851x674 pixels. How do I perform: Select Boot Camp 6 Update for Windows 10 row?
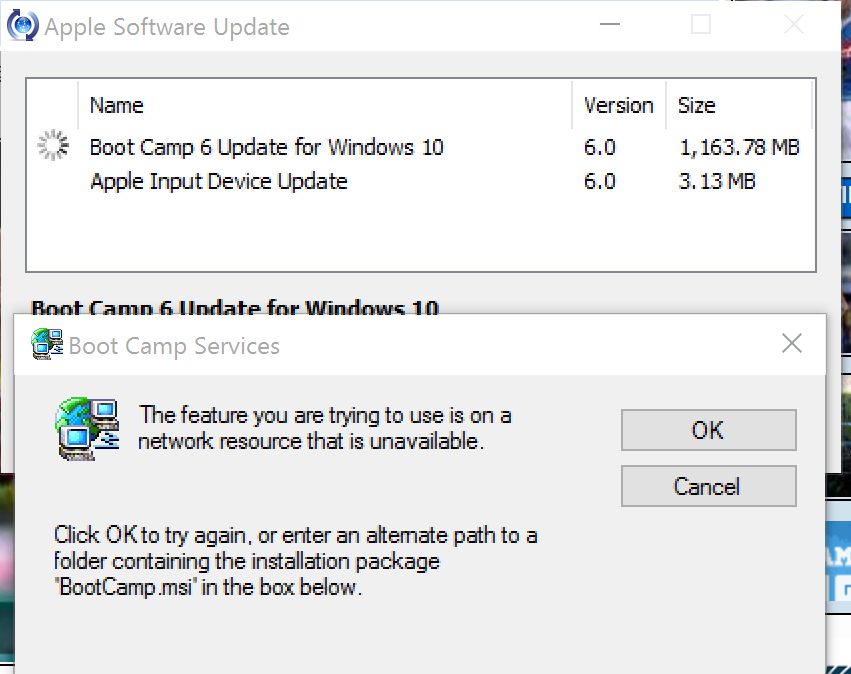coord(267,147)
